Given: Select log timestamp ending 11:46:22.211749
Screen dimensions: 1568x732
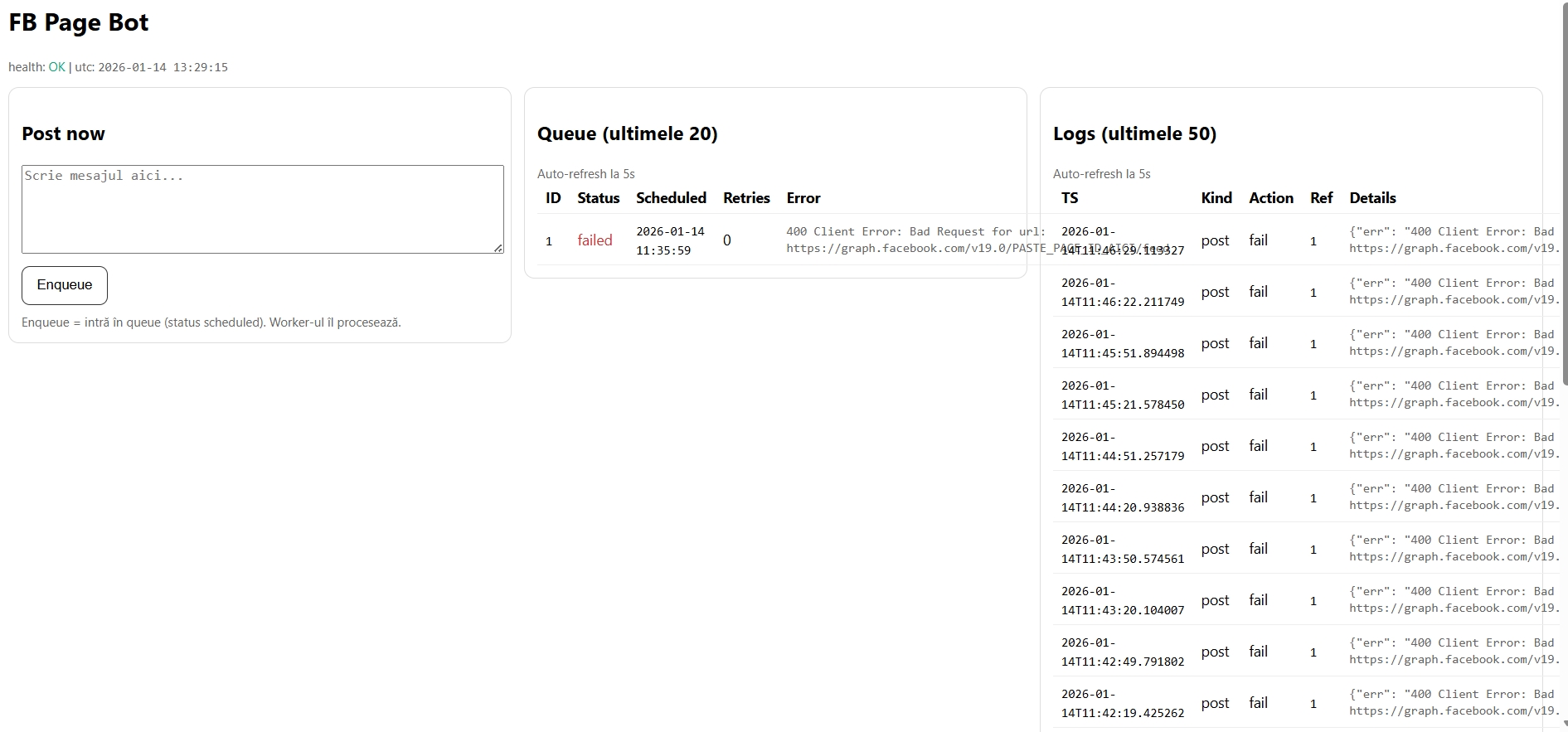Looking at the screenshot, I should point(1122,293).
